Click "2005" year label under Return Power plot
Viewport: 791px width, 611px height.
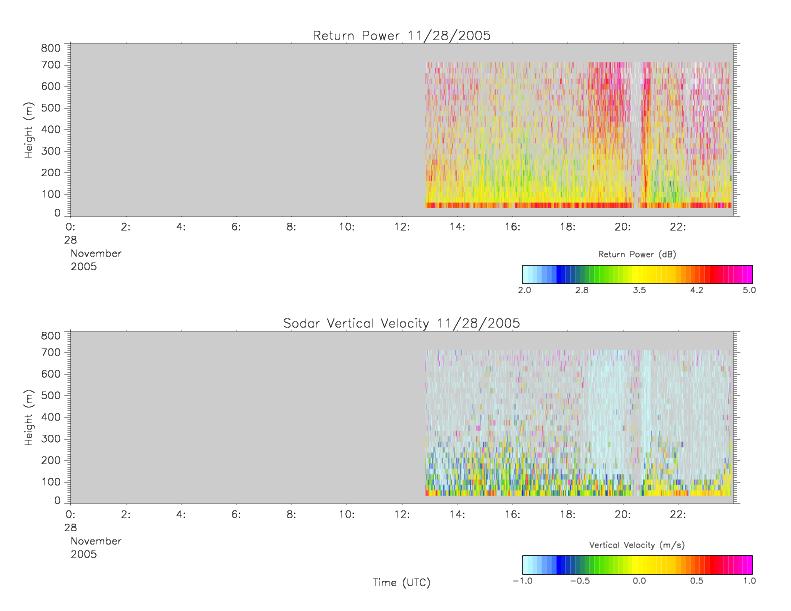pos(83,266)
